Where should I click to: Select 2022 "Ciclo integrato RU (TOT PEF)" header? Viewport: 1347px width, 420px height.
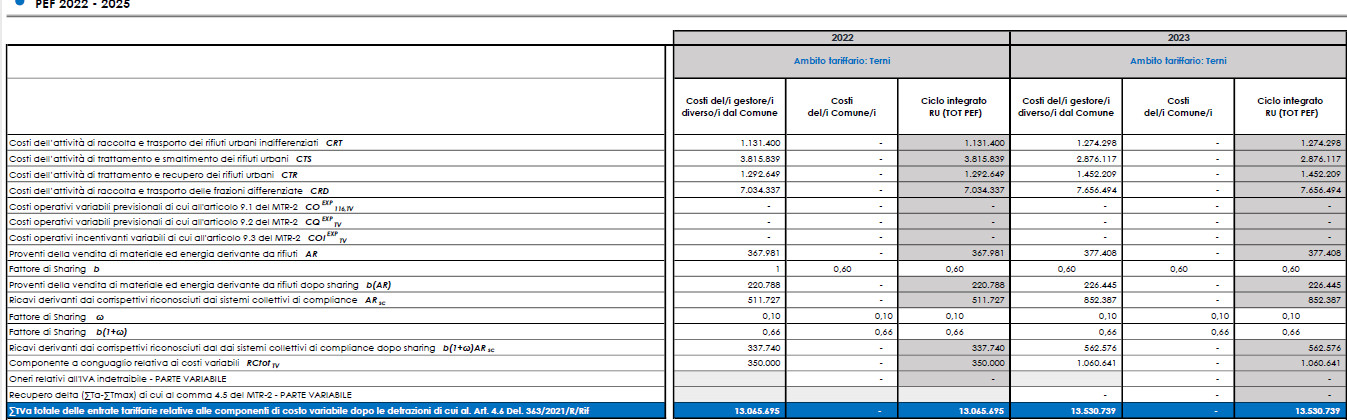pos(953,106)
